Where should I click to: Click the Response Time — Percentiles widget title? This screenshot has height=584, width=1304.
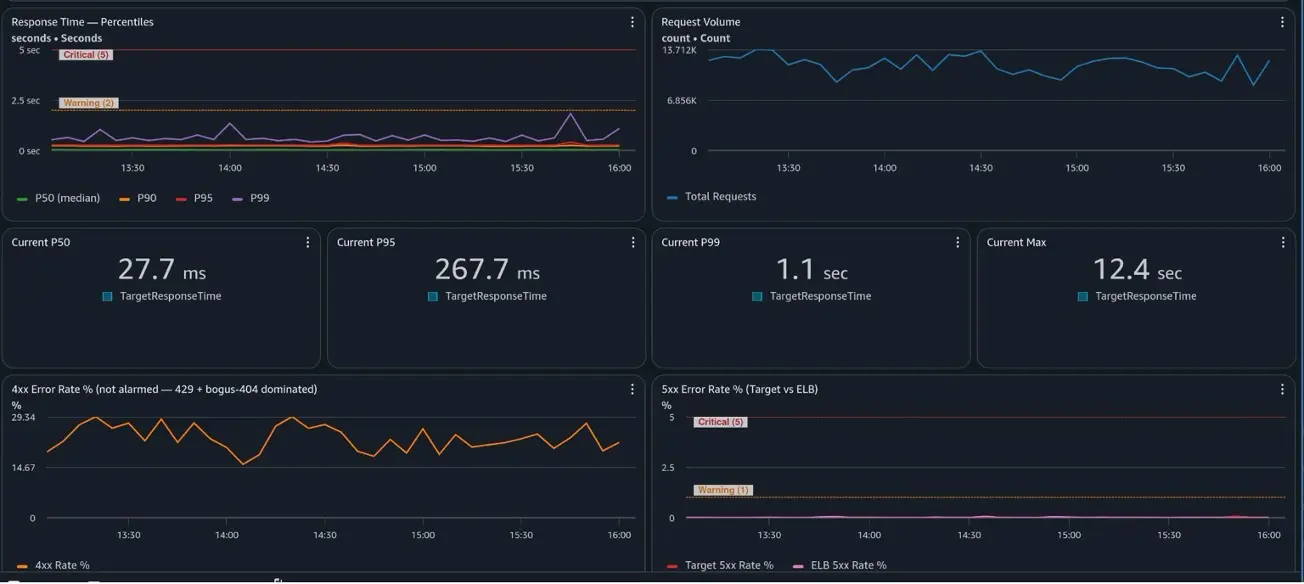point(82,22)
